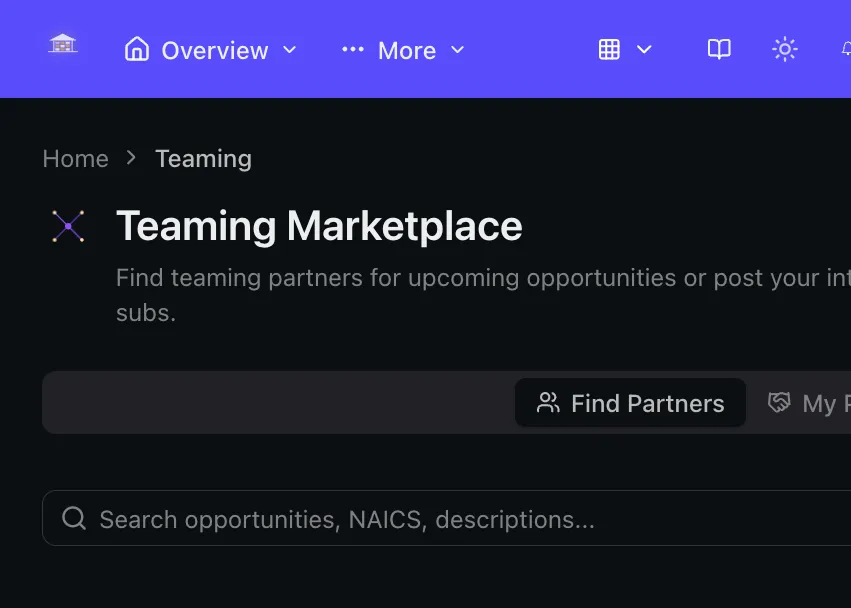Open the grid apps icon
The width and height of the screenshot is (851, 608).
coord(609,49)
